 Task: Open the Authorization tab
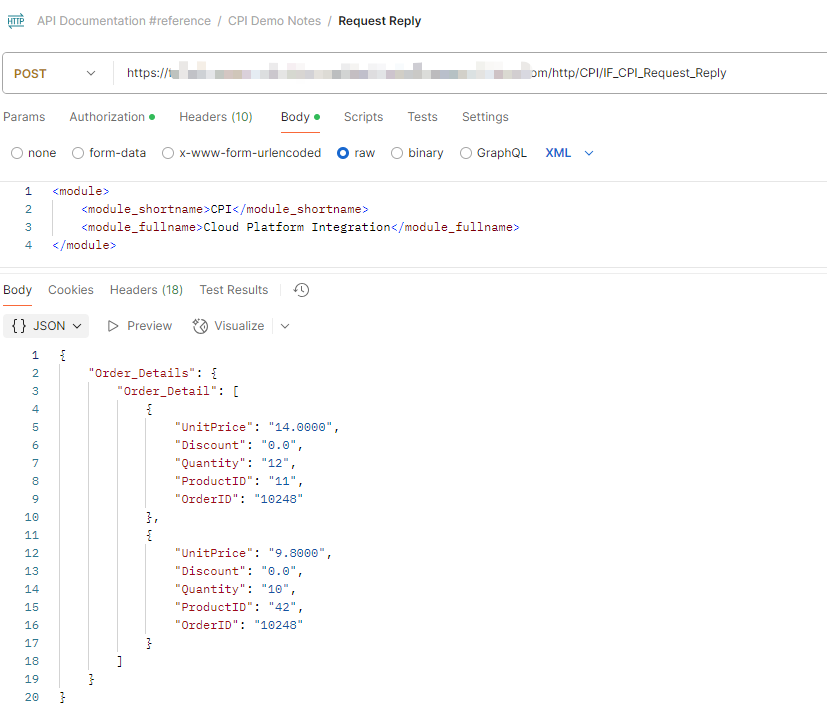coord(112,117)
